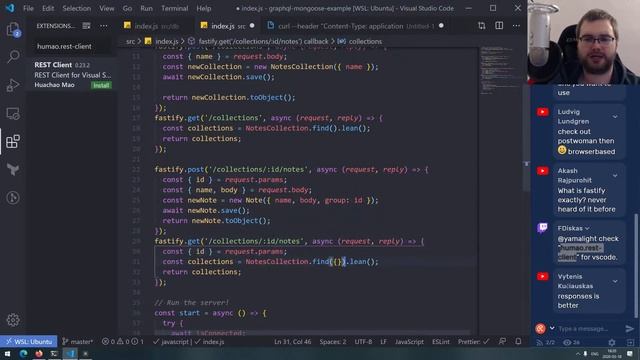Click the Prettier status item

[473, 342]
